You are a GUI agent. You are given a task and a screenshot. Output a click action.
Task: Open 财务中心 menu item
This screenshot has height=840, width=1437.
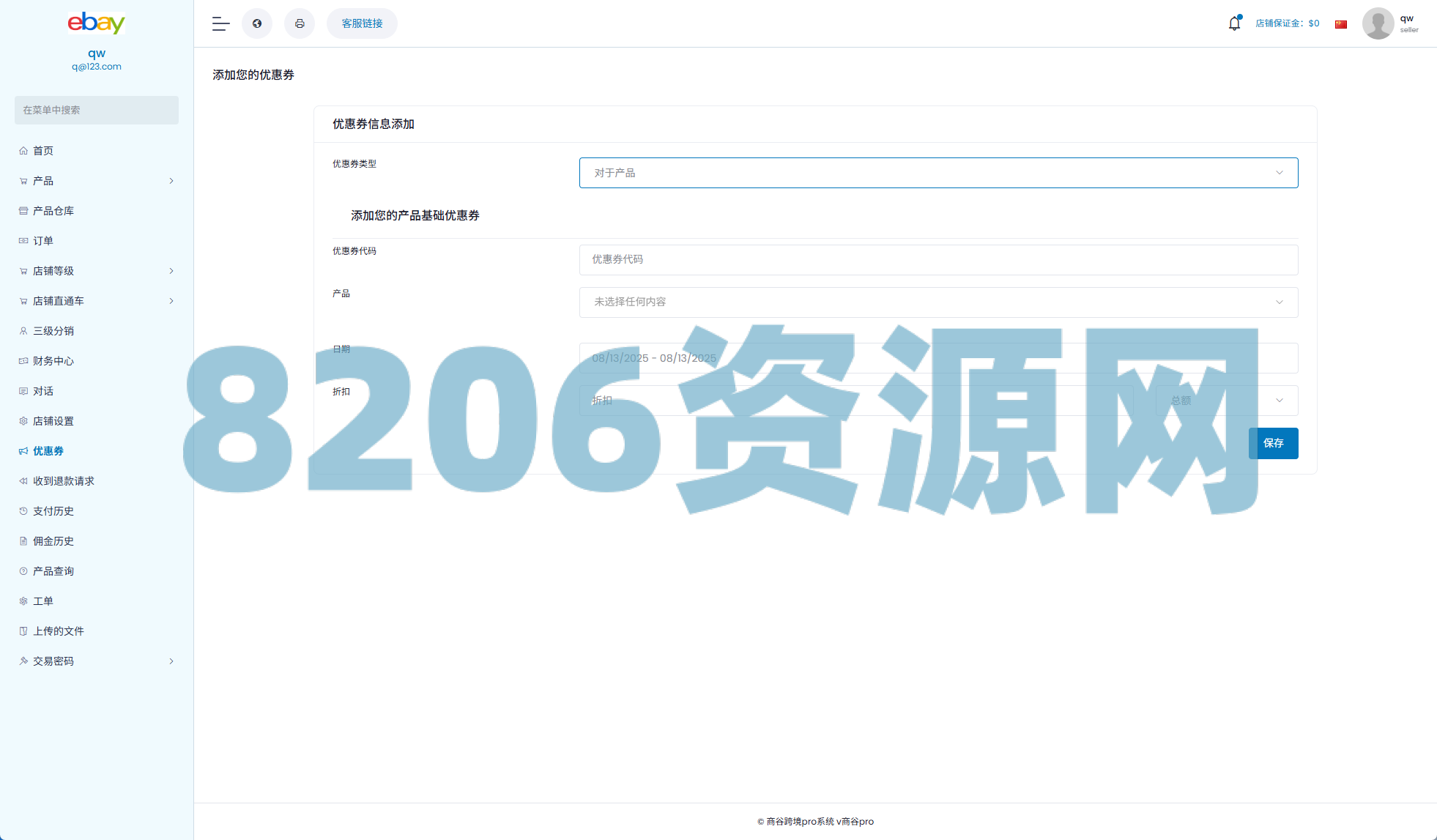pos(53,361)
